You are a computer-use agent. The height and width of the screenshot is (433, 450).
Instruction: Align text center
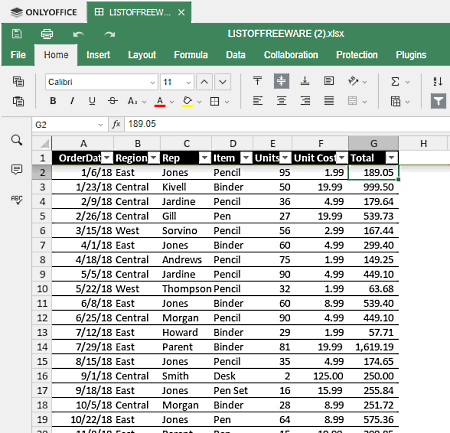[281, 101]
